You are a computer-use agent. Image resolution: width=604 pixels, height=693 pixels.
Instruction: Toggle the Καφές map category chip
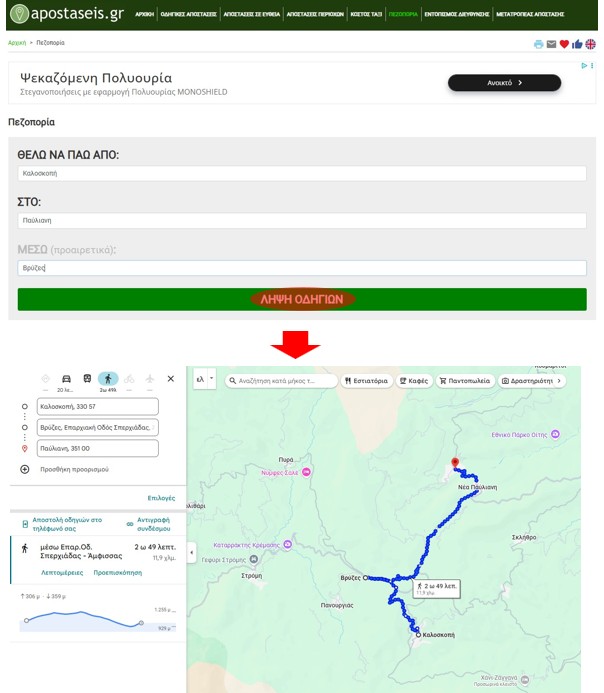point(414,381)
